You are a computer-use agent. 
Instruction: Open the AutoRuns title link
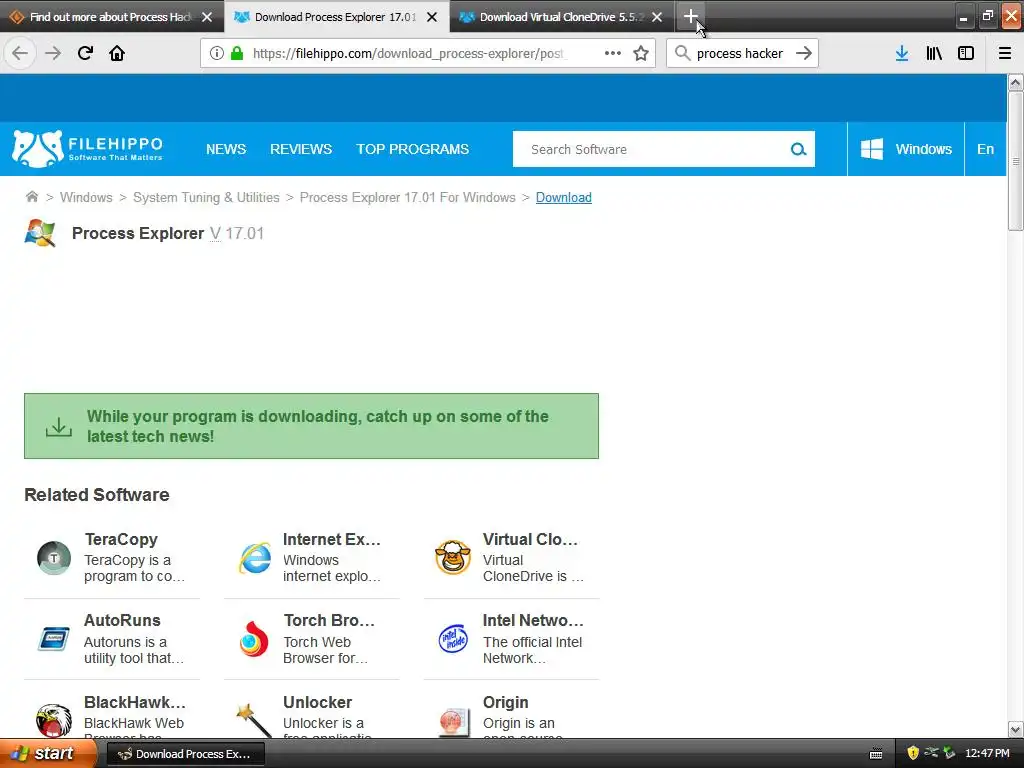coord(122,620)
